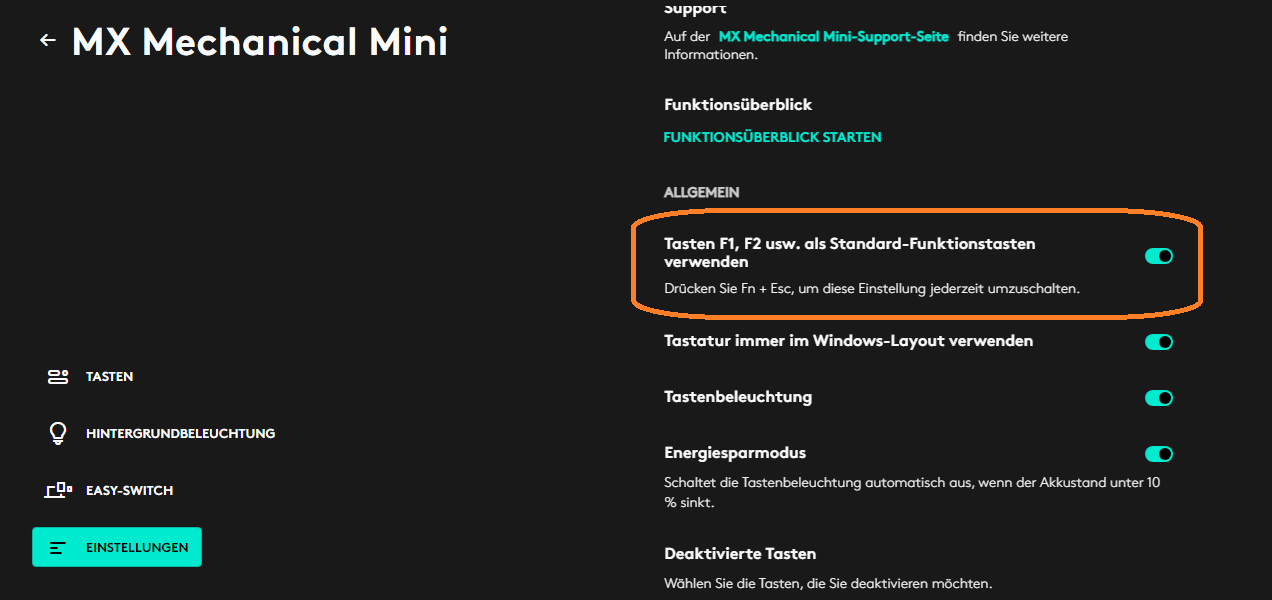
Task: Click the lightbulb icon for Hintergrundbeleuchtung
Action: tap(57, 432)
